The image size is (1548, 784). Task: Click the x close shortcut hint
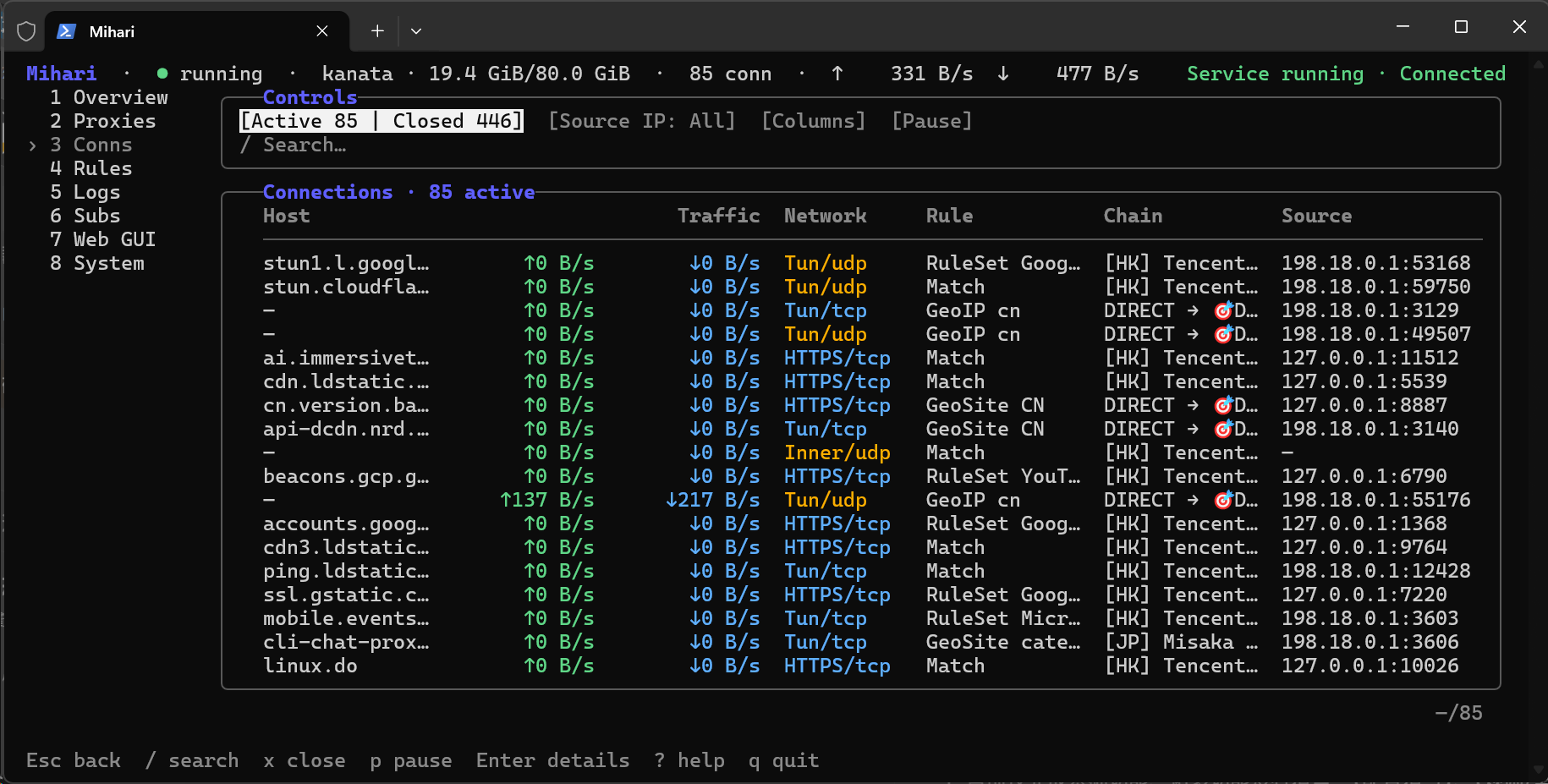pos(305,760)
